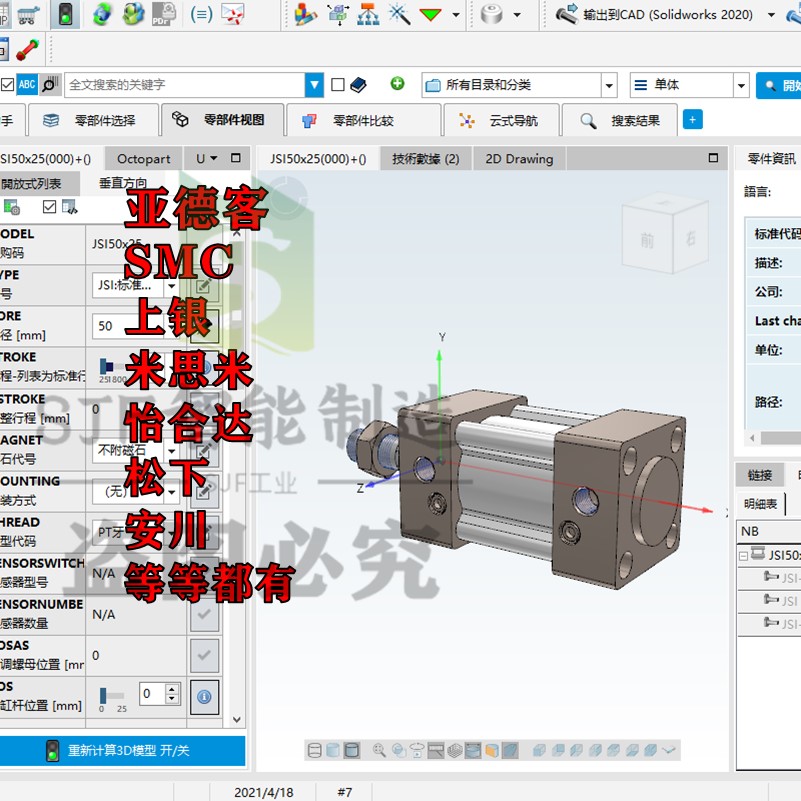The image size is (801, 801).
Task: Click the globe with user icon
Action: coord(133,14)
